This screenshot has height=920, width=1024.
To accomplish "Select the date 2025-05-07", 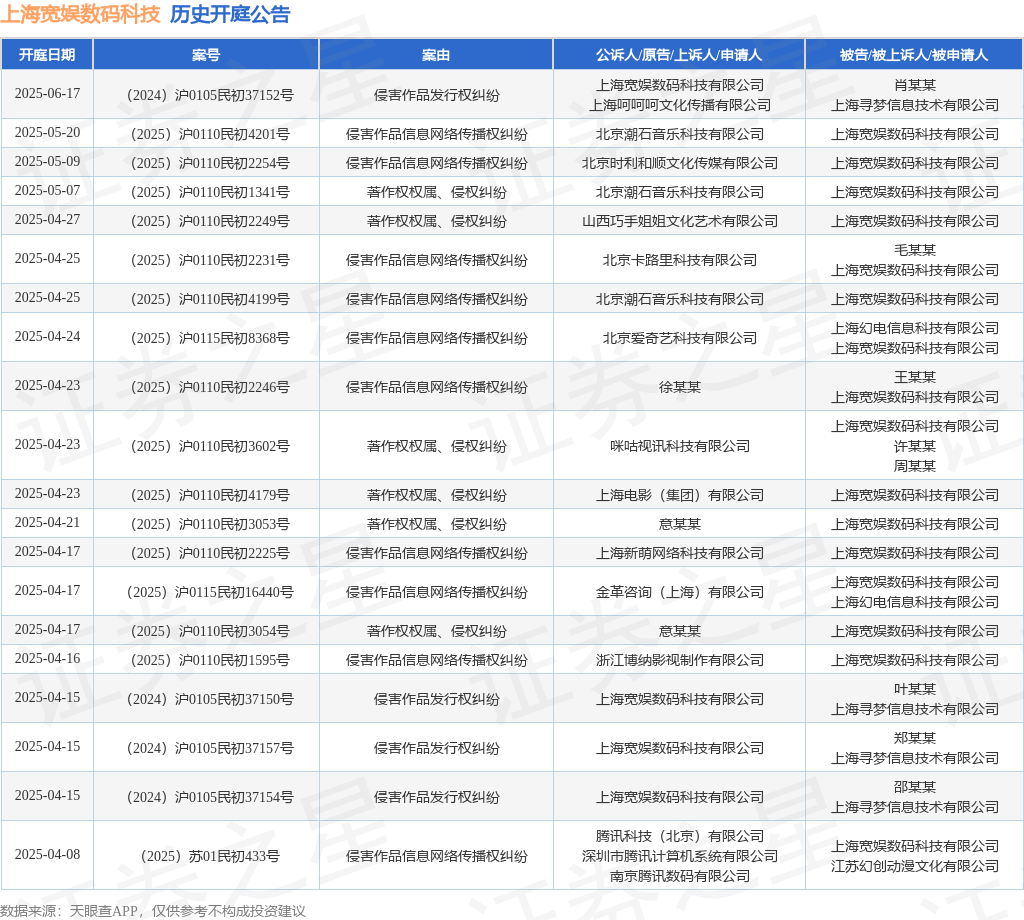I will (x=48, y=190).
